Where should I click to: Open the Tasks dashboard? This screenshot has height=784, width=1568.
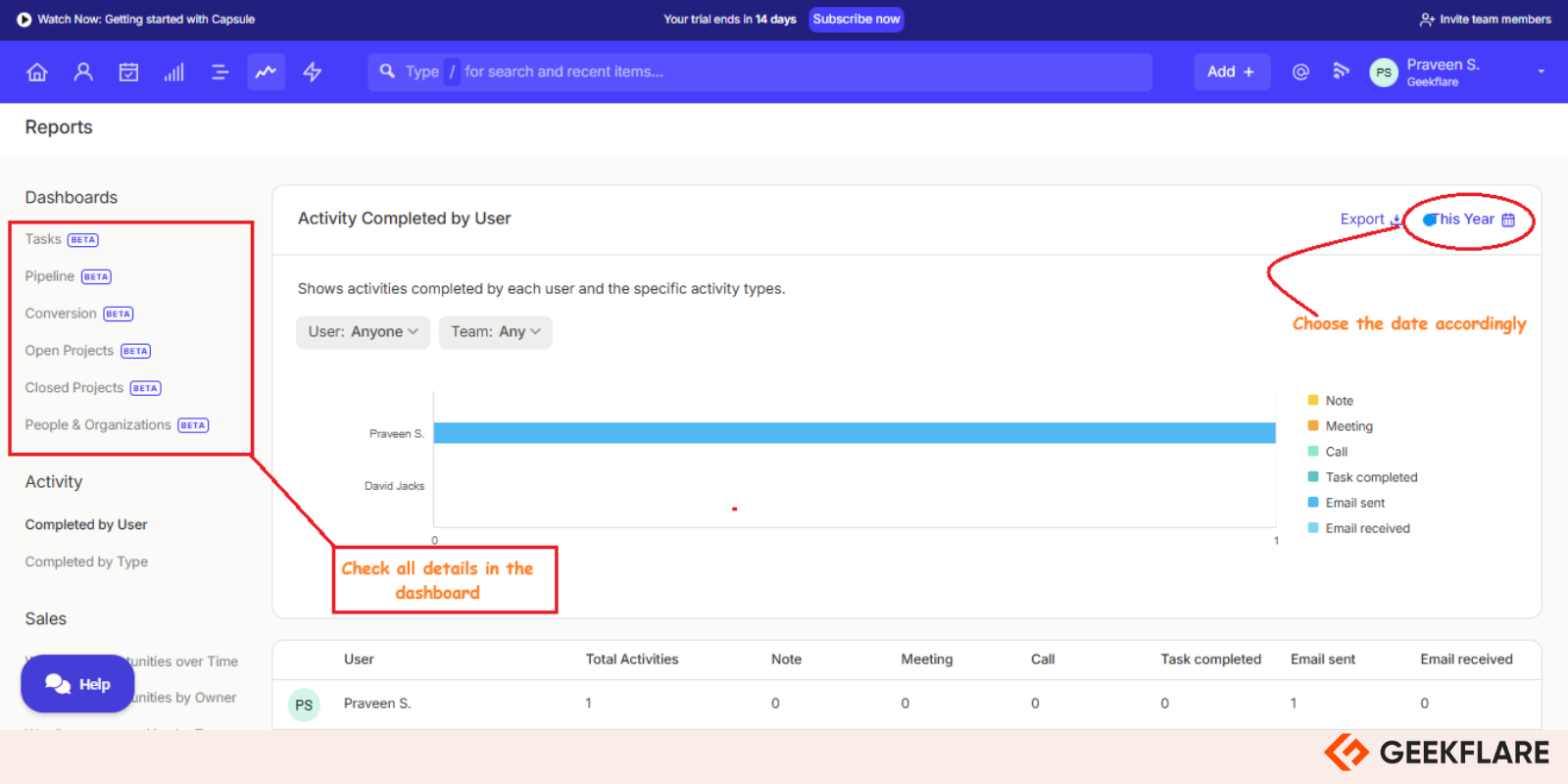click(62, 239)
